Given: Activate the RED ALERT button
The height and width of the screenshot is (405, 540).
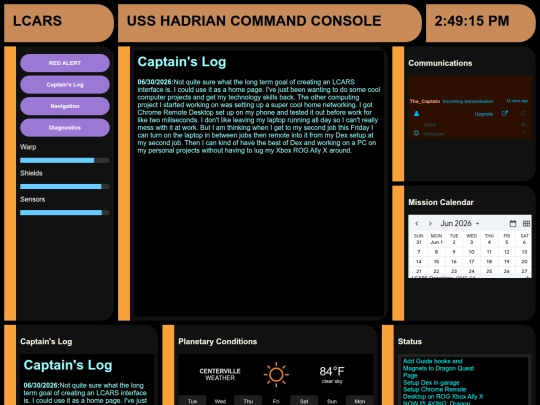Looking at the screenshot, I should pyautogui.click(x=65, y=63).
